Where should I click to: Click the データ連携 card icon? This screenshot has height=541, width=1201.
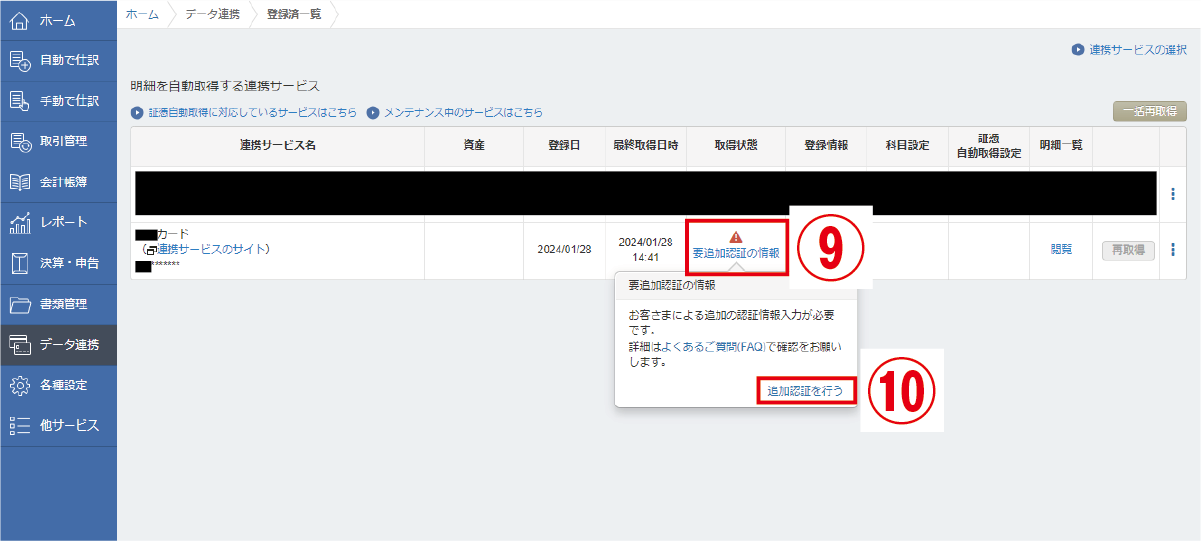pos(20,345)
